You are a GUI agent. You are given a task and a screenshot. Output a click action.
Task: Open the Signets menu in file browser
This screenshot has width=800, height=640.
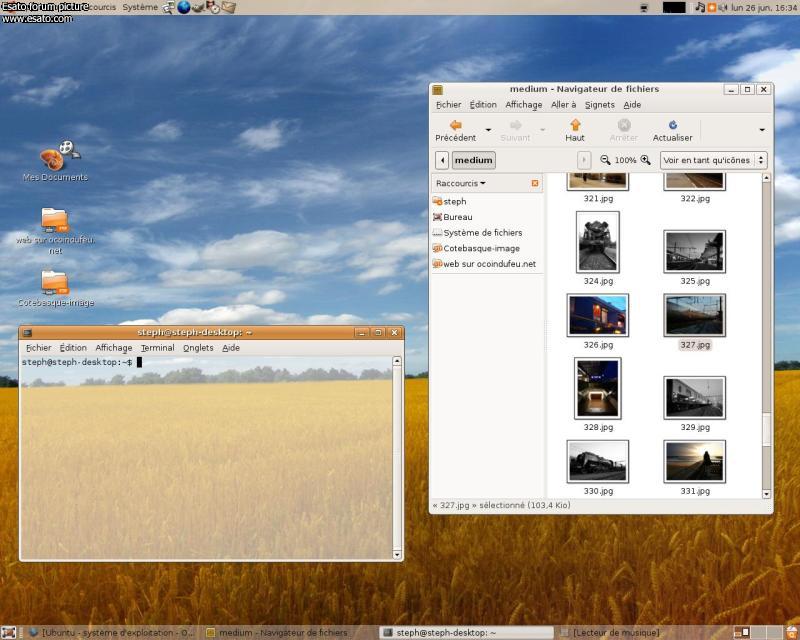click(600, 105)
